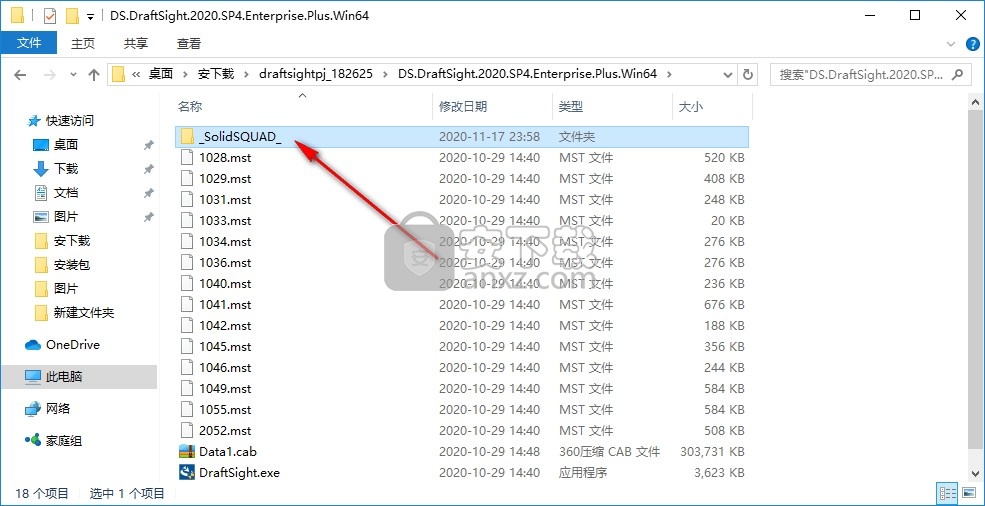The image size is (985, 506).
Task: Open recent locations dropdown arrow
Action: 73,75
